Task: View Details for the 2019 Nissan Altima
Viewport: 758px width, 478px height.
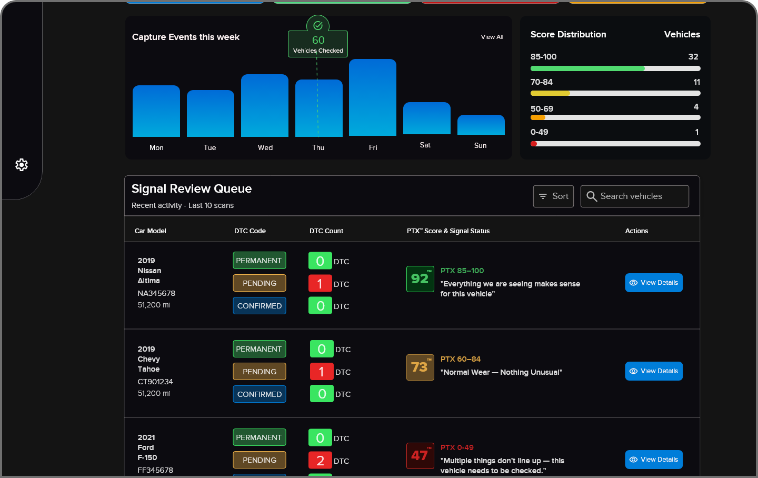Action: point(653,283)
